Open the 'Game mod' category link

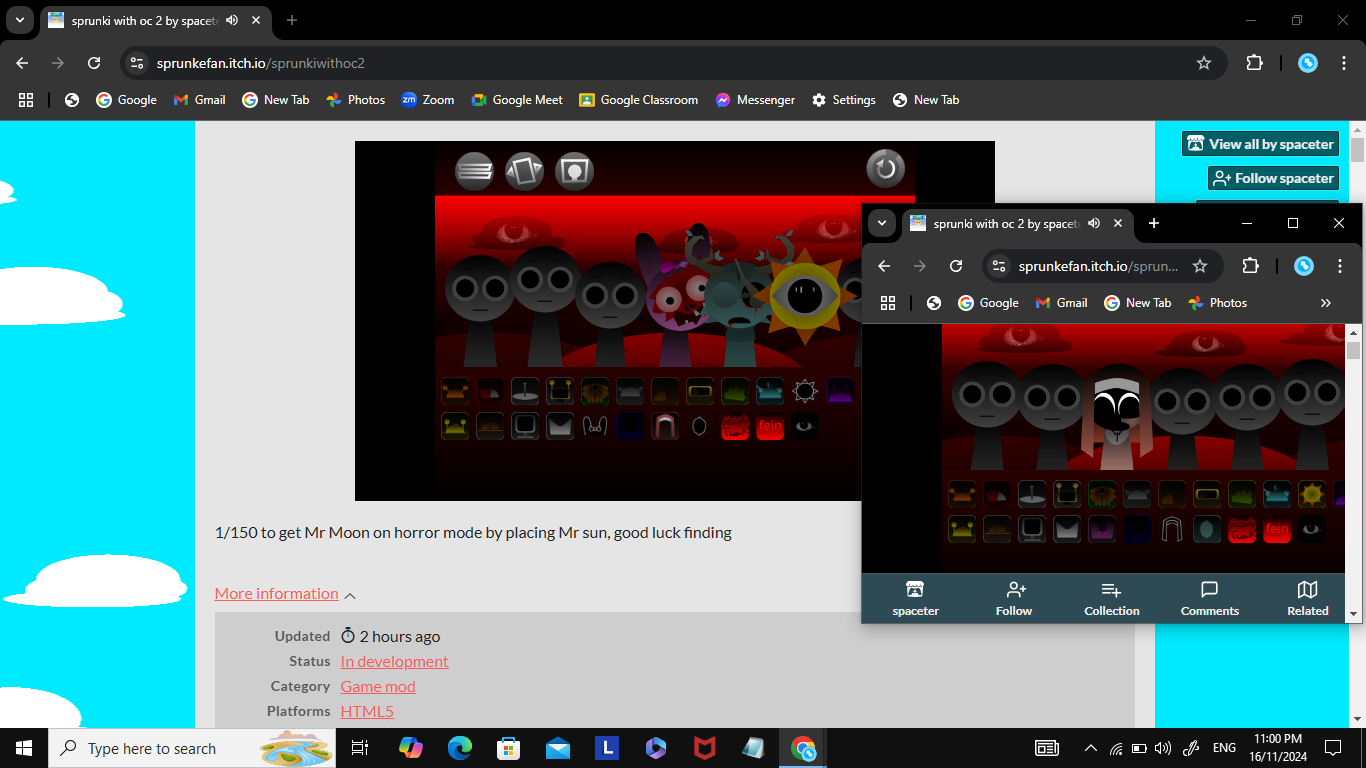coord(377,686)
